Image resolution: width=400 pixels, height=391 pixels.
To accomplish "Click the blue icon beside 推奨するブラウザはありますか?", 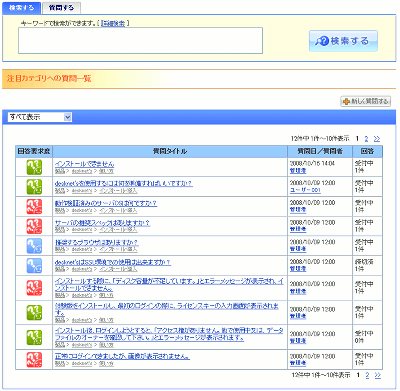I will (34, 246).
